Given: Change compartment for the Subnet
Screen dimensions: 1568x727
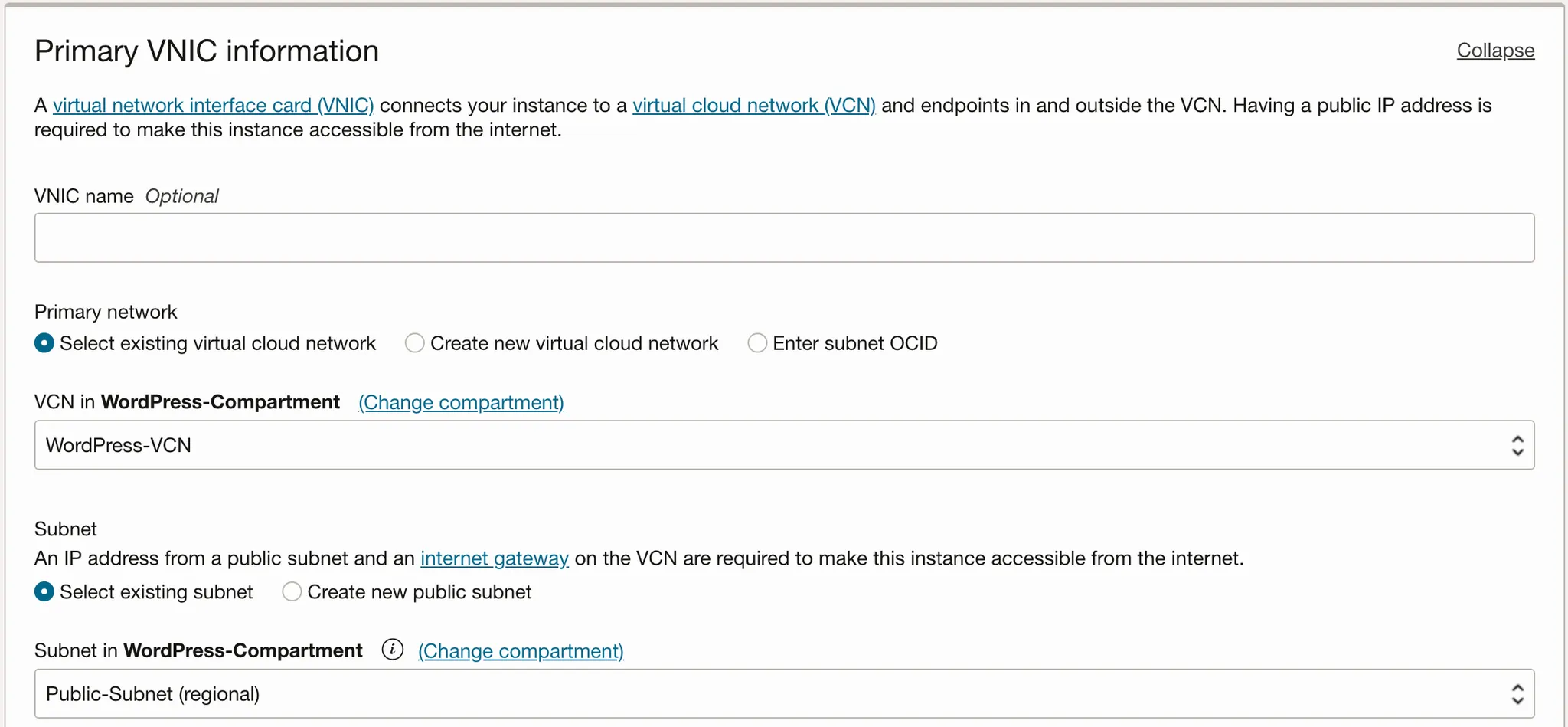Looking at the screenshot, I should tap(521, 651).
